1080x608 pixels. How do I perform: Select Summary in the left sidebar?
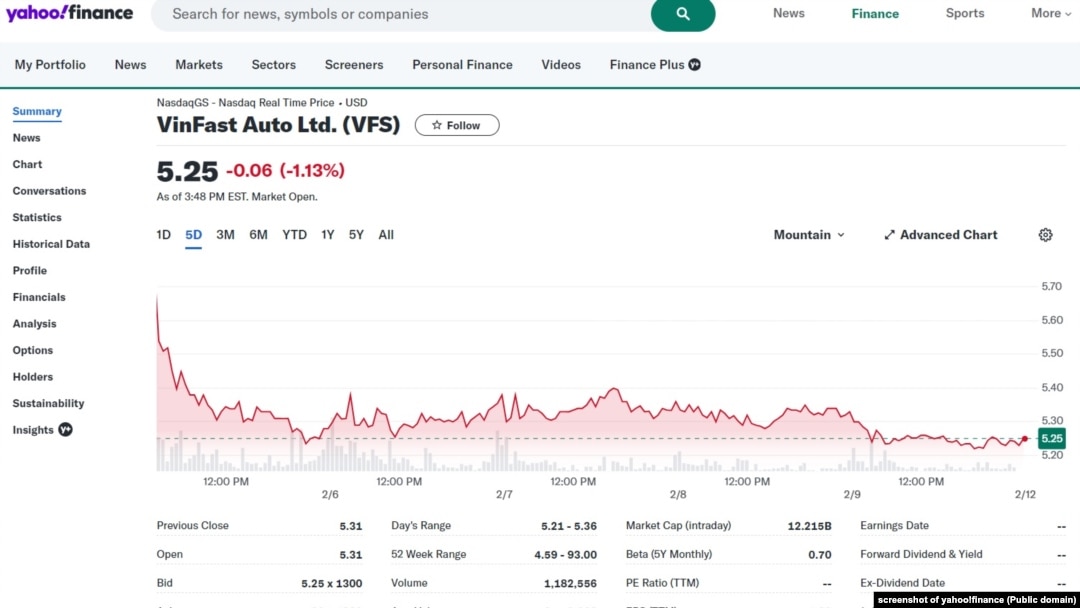[x=37, y=111]
